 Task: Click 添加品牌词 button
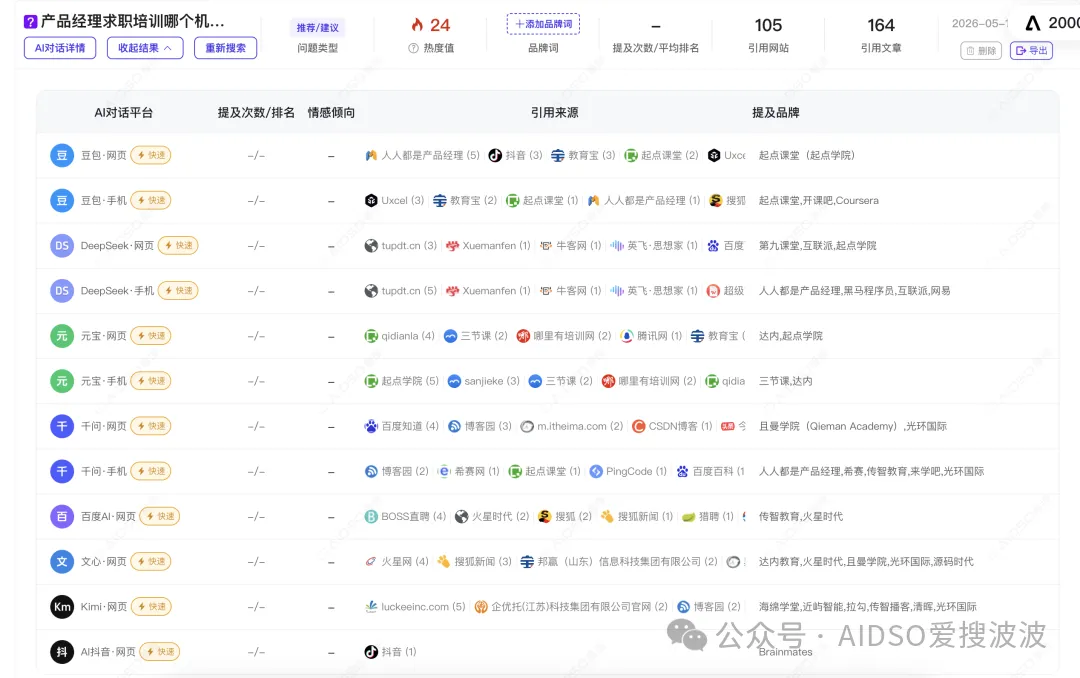click(543, 23)
